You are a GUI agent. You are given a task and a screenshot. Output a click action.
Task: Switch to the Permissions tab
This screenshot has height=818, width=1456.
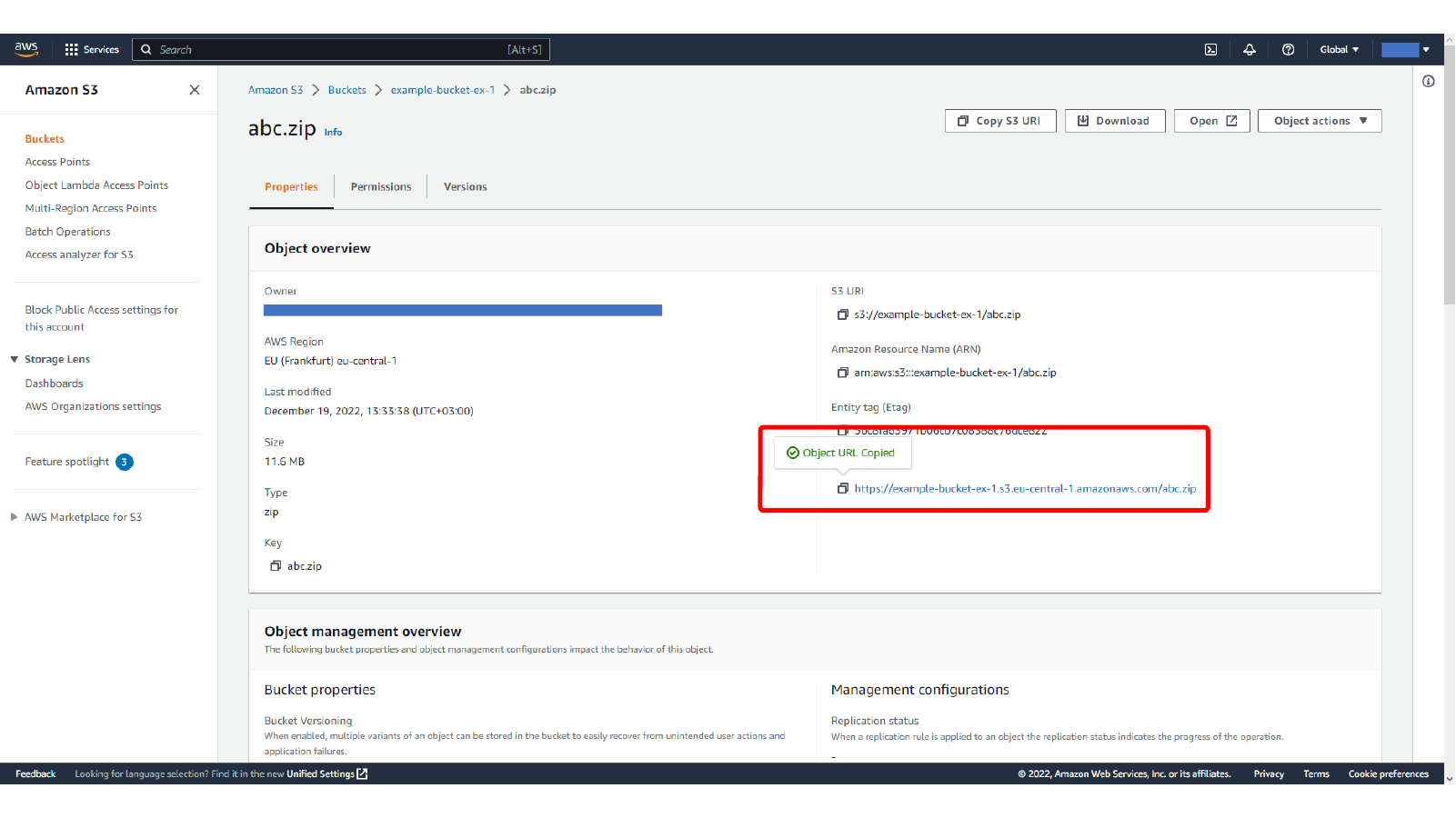381,187
